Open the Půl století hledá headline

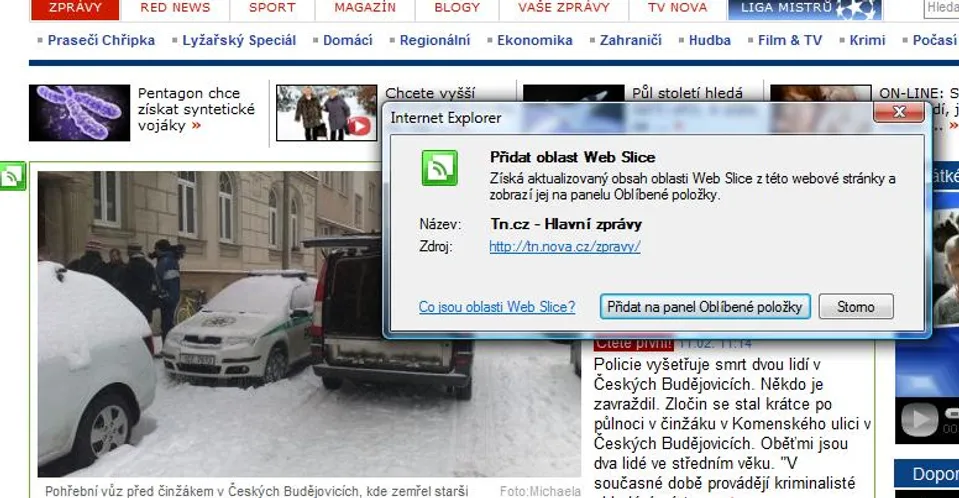pos(687,94)
